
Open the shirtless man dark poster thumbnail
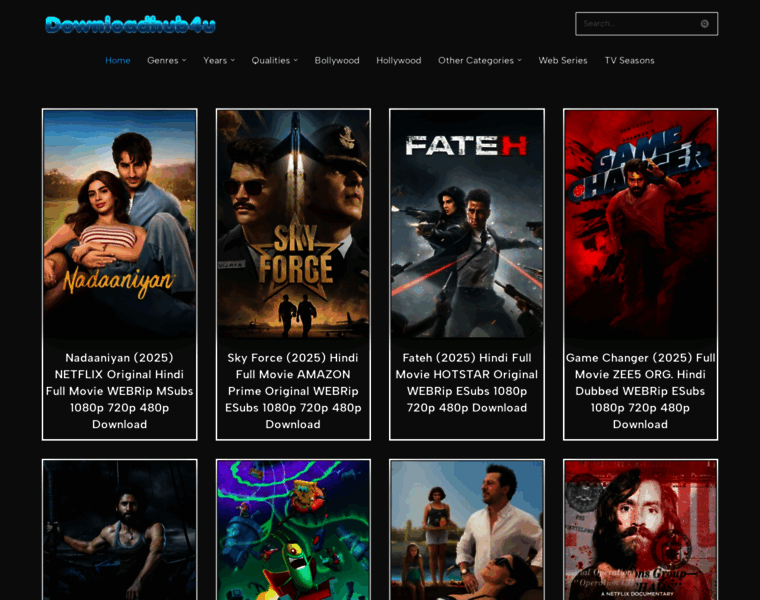click(120, 530)
